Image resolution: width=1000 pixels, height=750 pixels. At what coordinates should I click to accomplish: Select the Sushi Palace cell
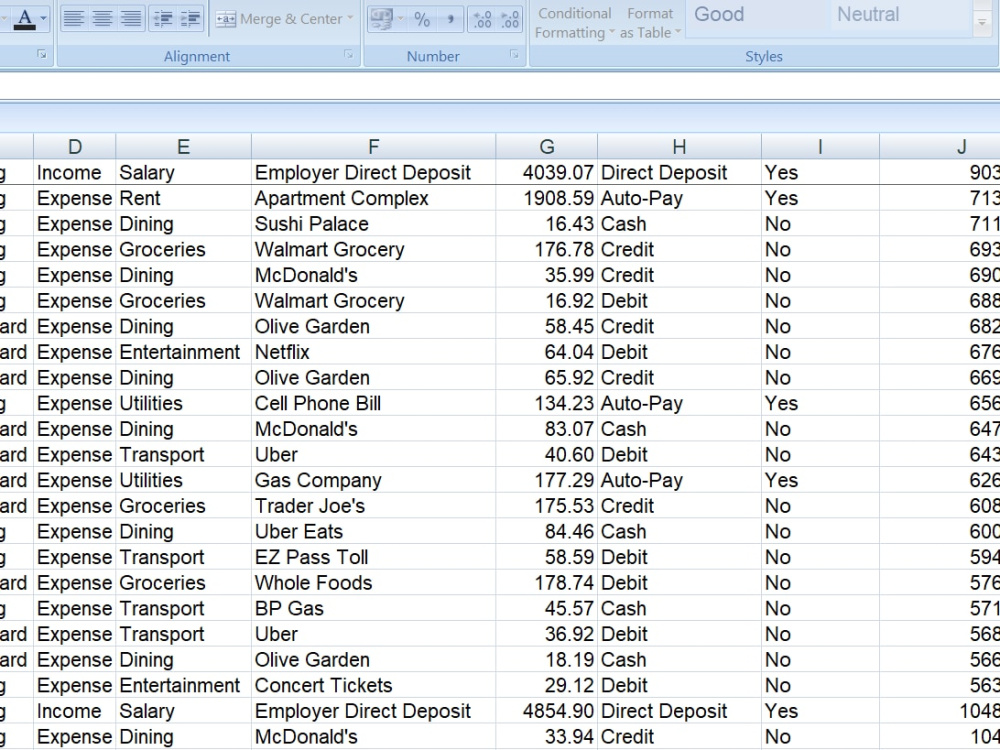374,224
